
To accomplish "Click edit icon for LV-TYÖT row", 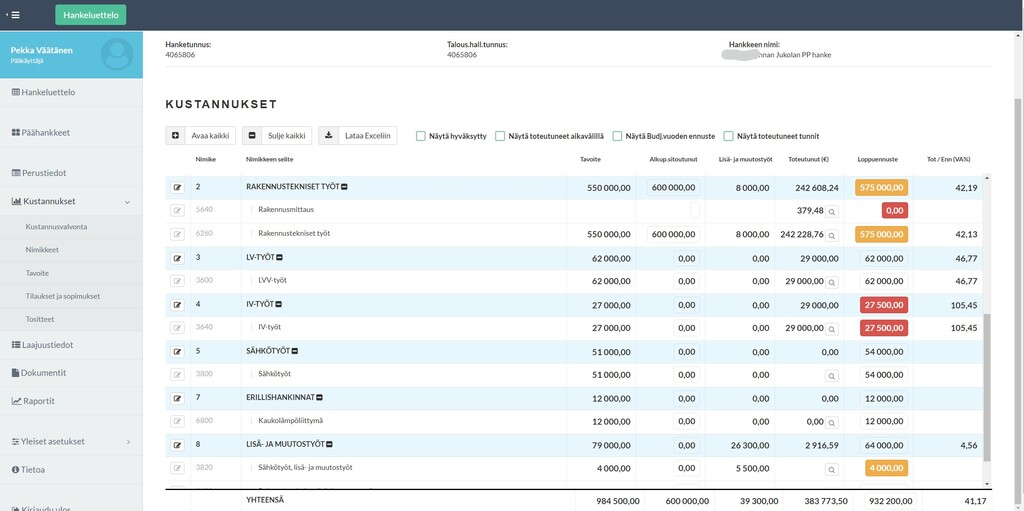I will coord(178,258).
